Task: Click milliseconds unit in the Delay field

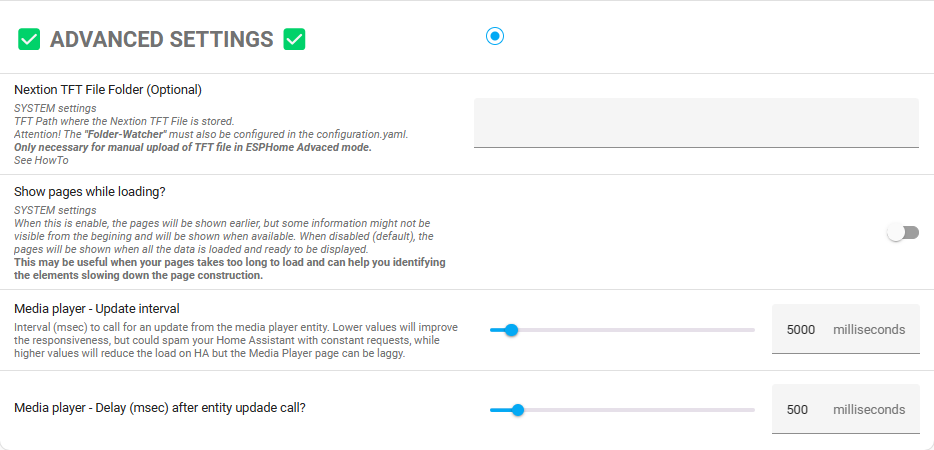Action: [x=869, y=409]
